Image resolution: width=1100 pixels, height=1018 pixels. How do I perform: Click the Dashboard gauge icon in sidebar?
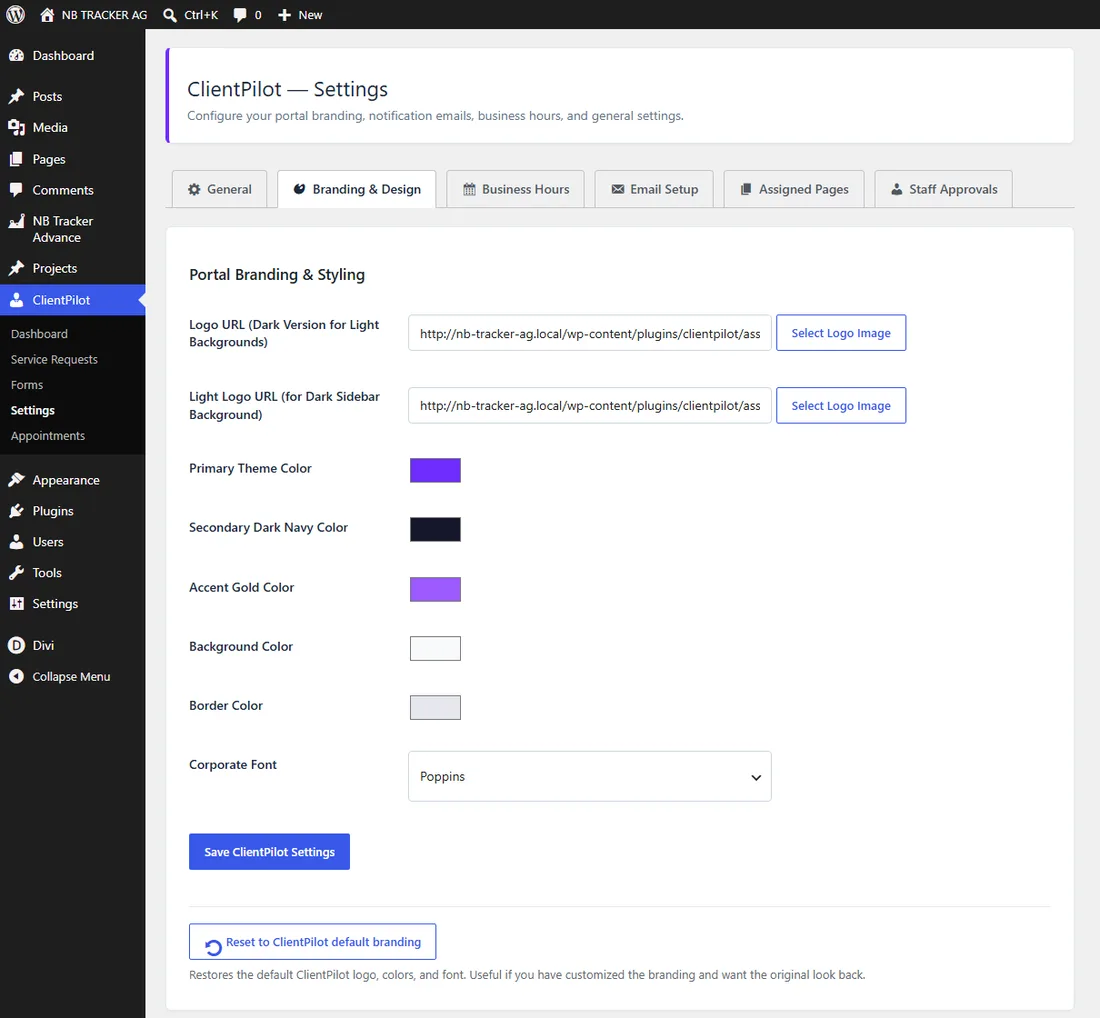pyautogui.click(x=16, y=55)
